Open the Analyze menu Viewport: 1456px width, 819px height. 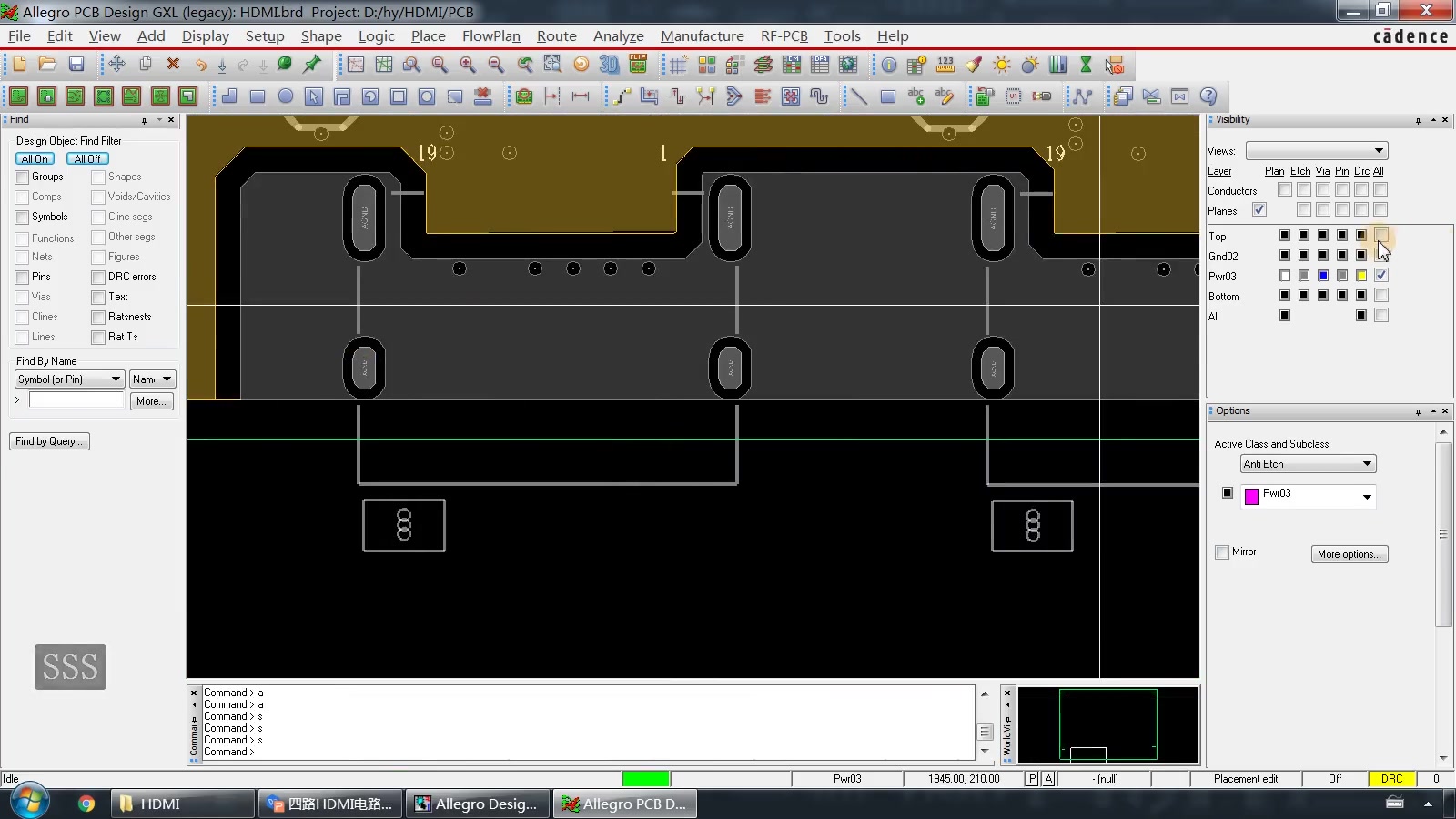coord(618,36)
